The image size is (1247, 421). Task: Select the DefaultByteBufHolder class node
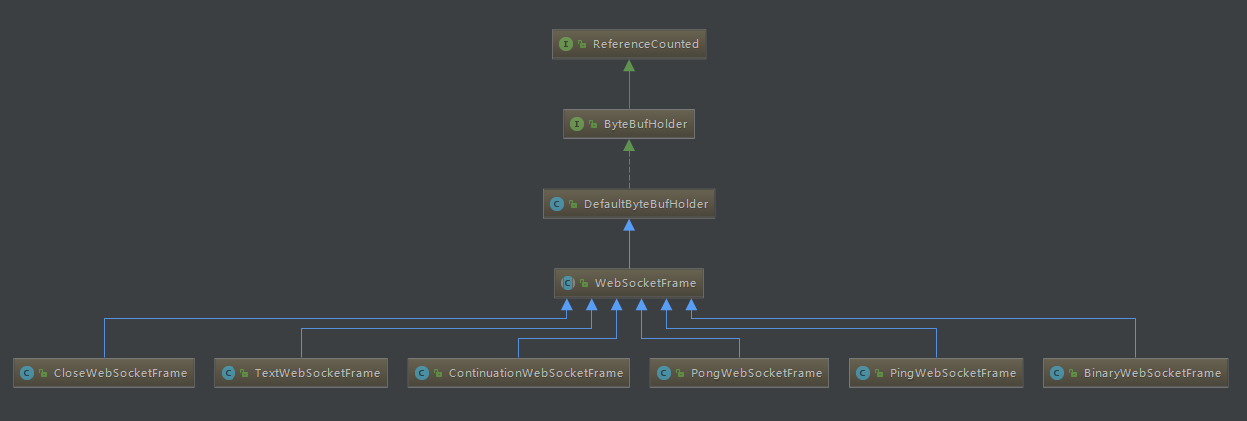629,204
